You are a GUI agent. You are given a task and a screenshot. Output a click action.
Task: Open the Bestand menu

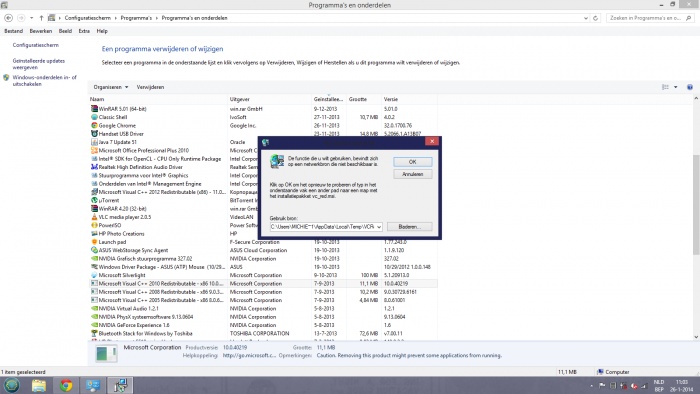(13, 31)
